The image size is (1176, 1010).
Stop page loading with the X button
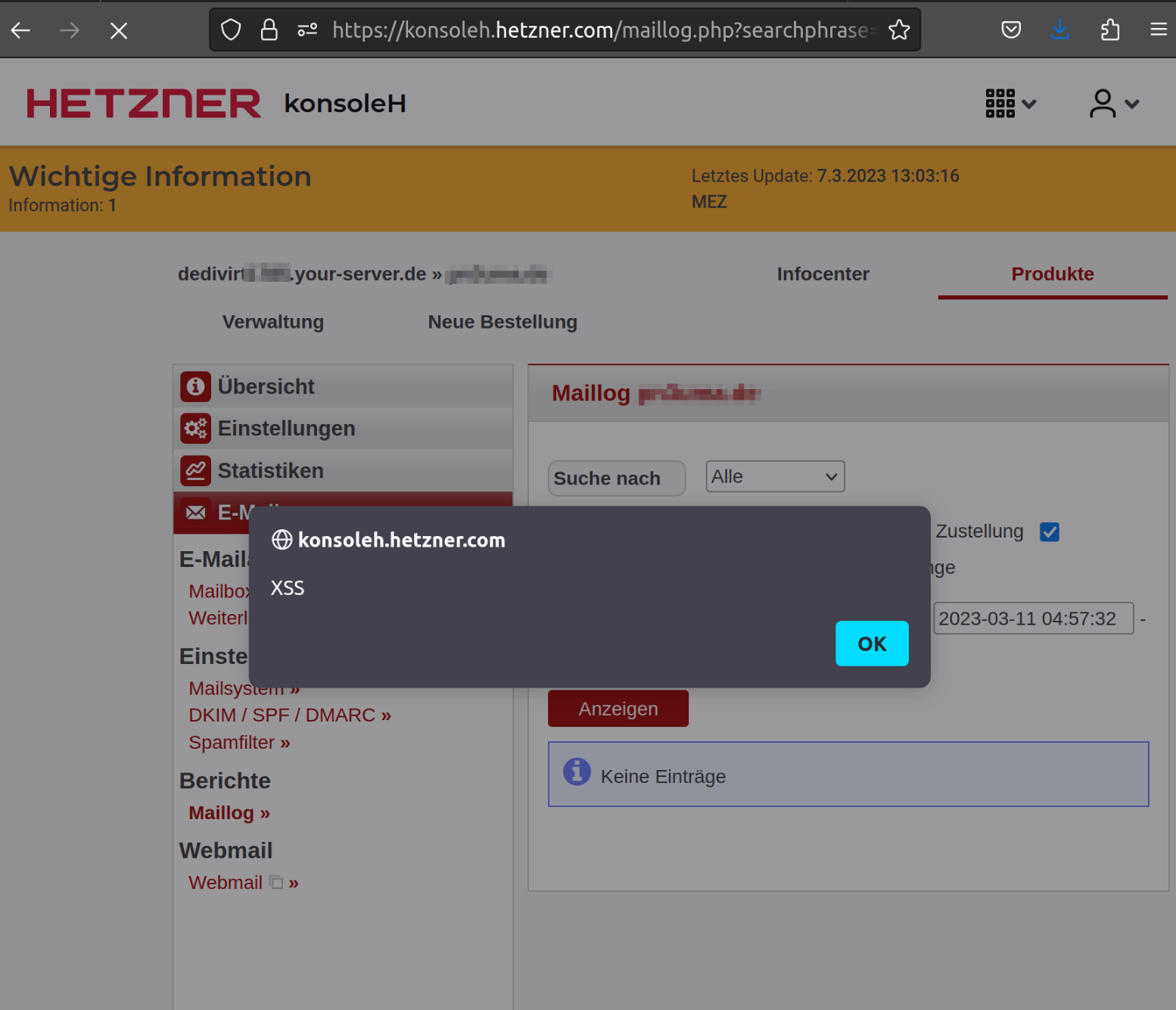click(119, 30)
